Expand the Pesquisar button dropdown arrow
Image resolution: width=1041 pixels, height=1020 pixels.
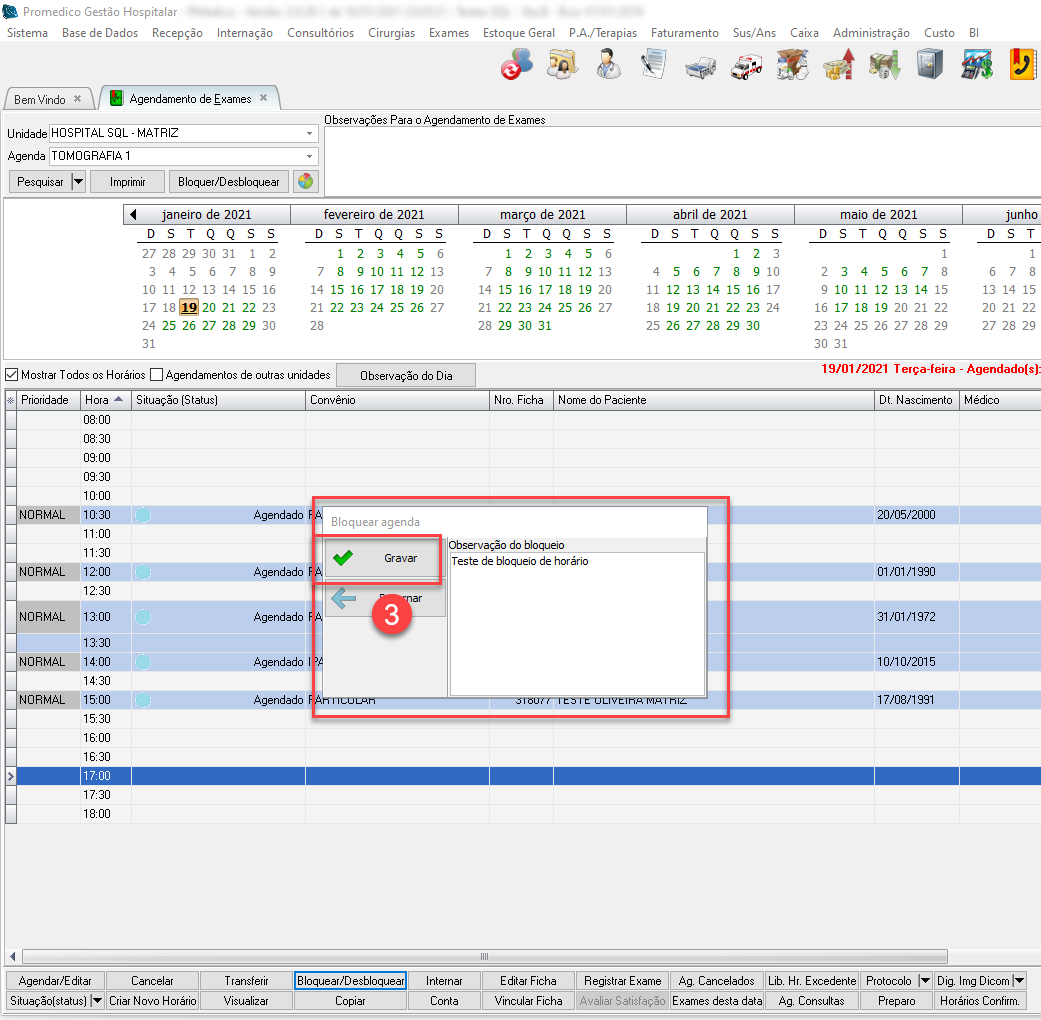78,182
